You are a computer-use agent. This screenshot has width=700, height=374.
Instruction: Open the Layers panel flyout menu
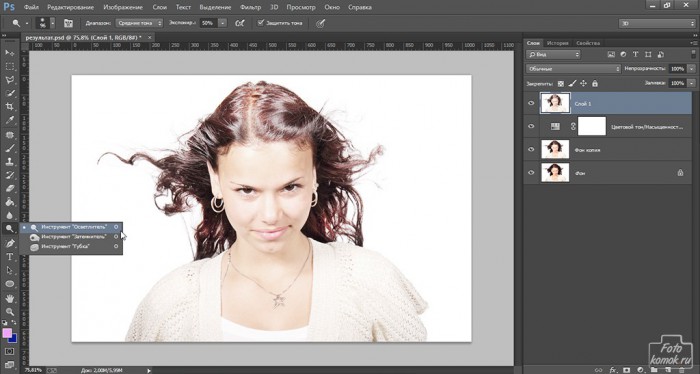[694, 43]
